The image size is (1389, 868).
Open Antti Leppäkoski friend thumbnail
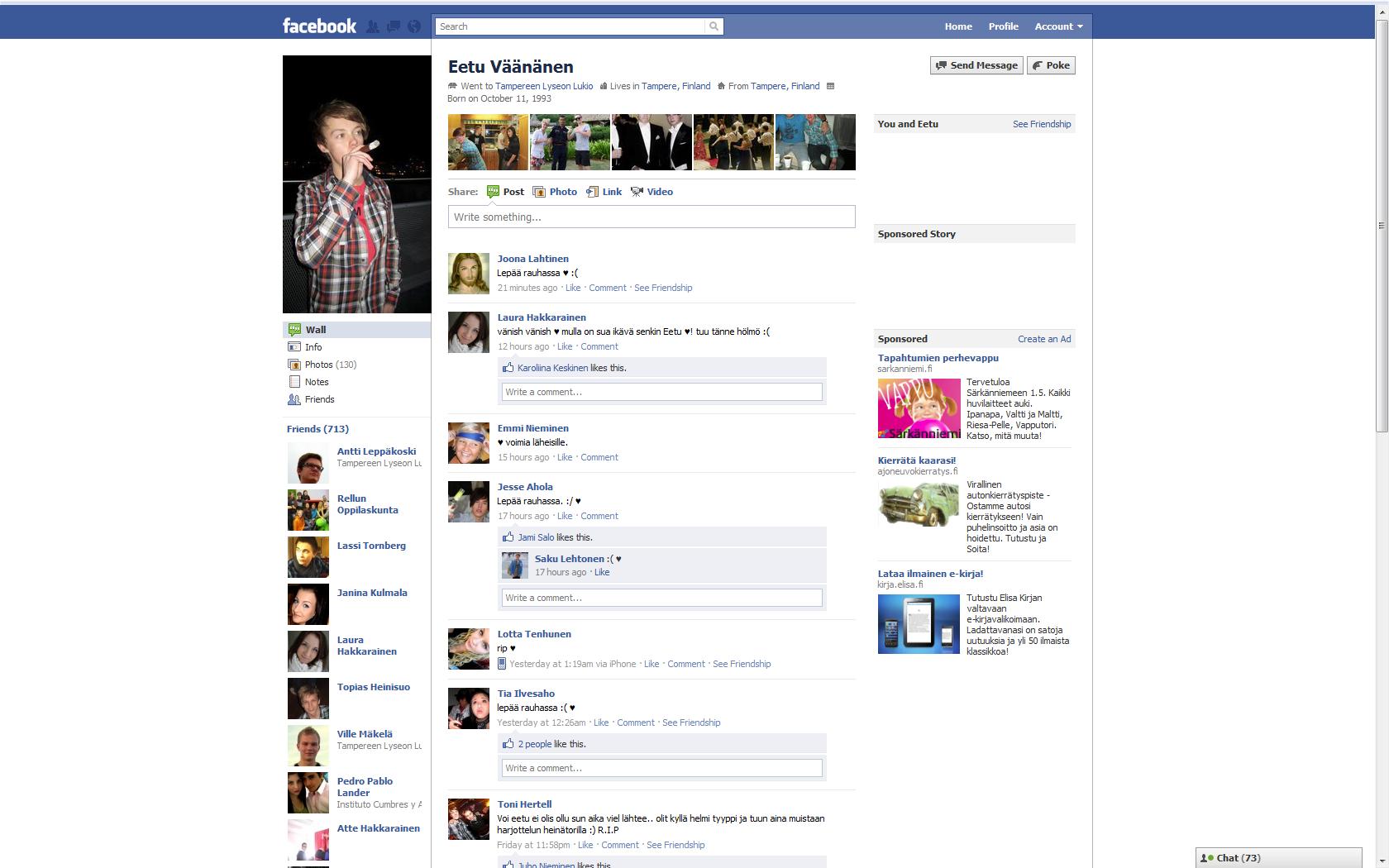point(308,464)
